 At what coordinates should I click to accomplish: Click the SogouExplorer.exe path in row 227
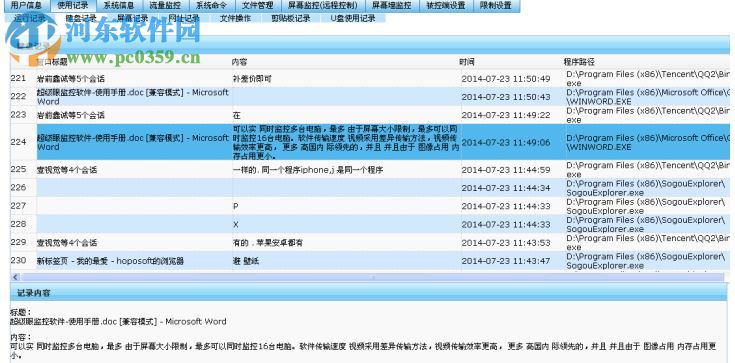click(646, 206)
